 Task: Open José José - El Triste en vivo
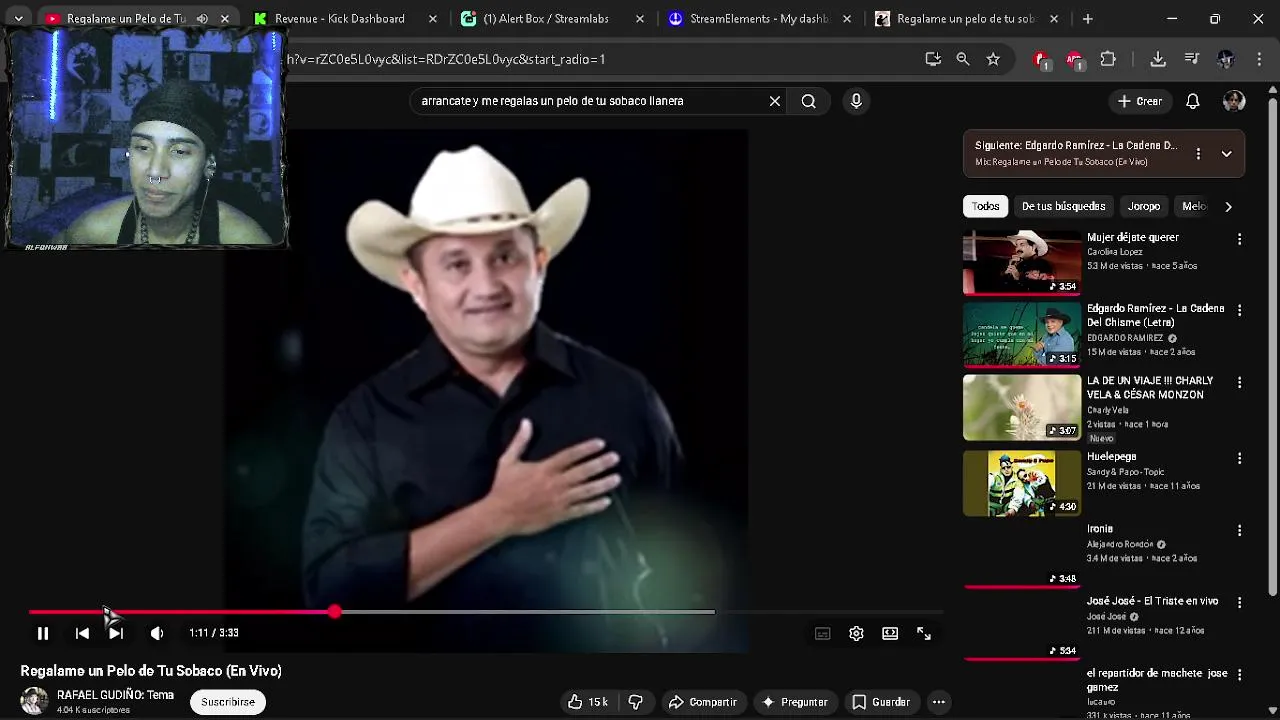tap(1152, 601)
